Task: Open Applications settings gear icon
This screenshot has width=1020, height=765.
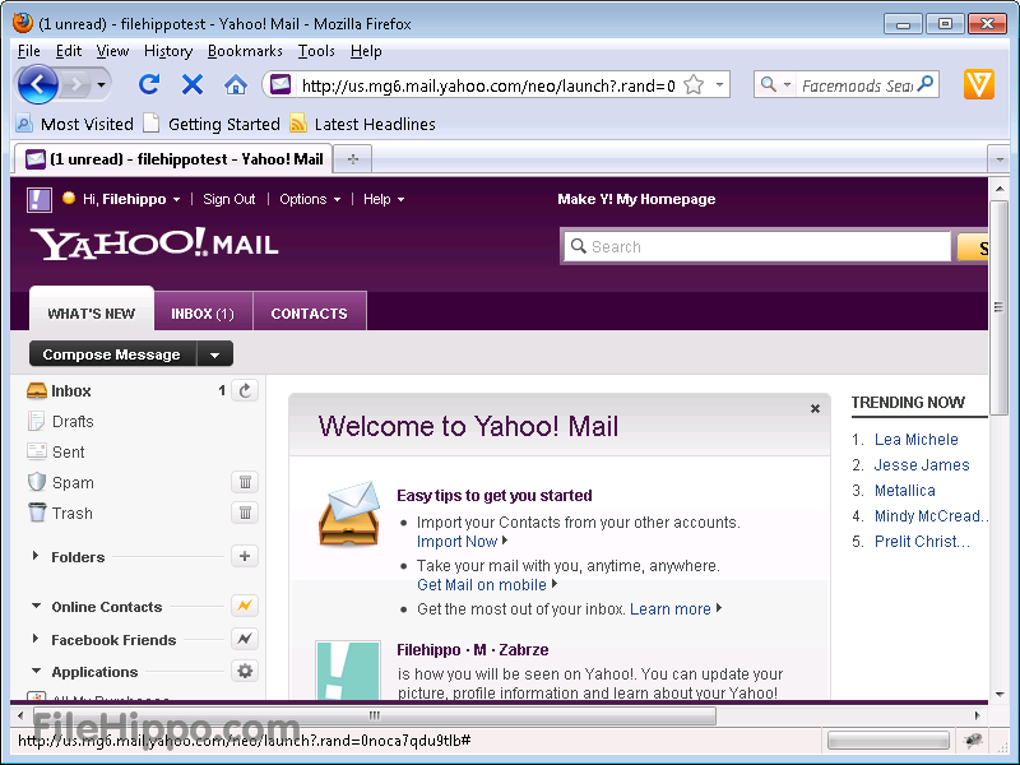Action: [244, 672]
